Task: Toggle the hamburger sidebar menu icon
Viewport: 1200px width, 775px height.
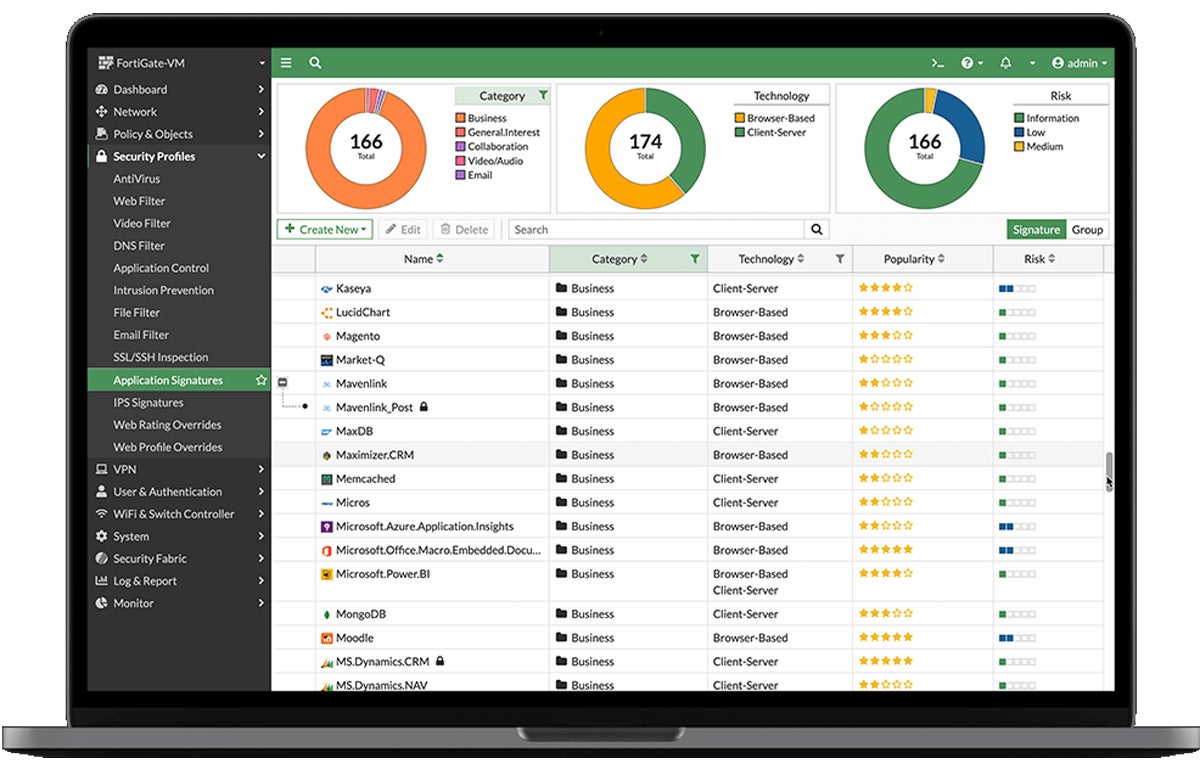Action: coord(286,63)
